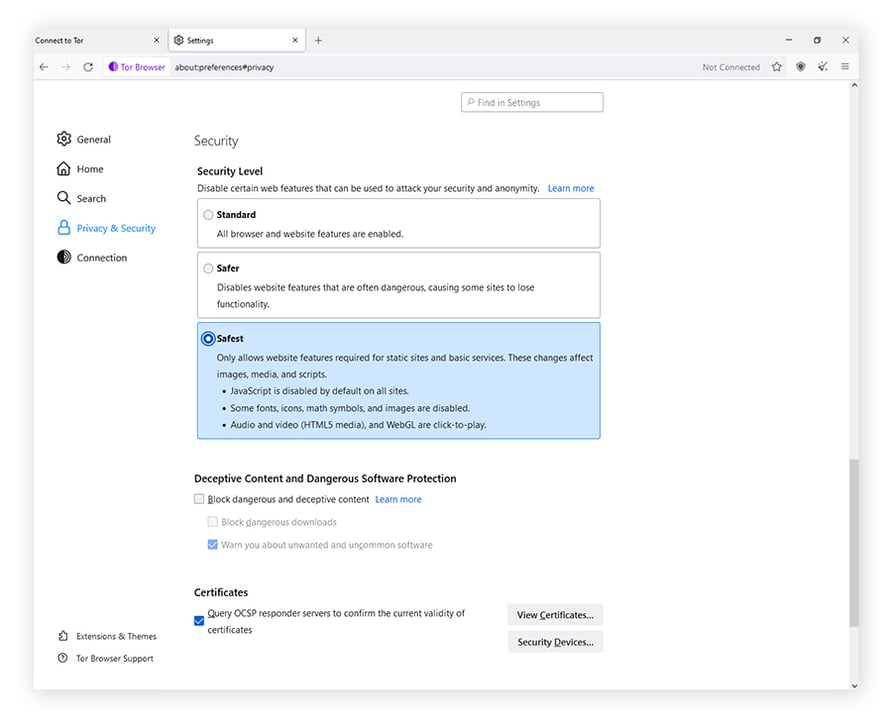Open the View Certificates dialog
Viewport: 892px width, 723px height.
[555, 614]
